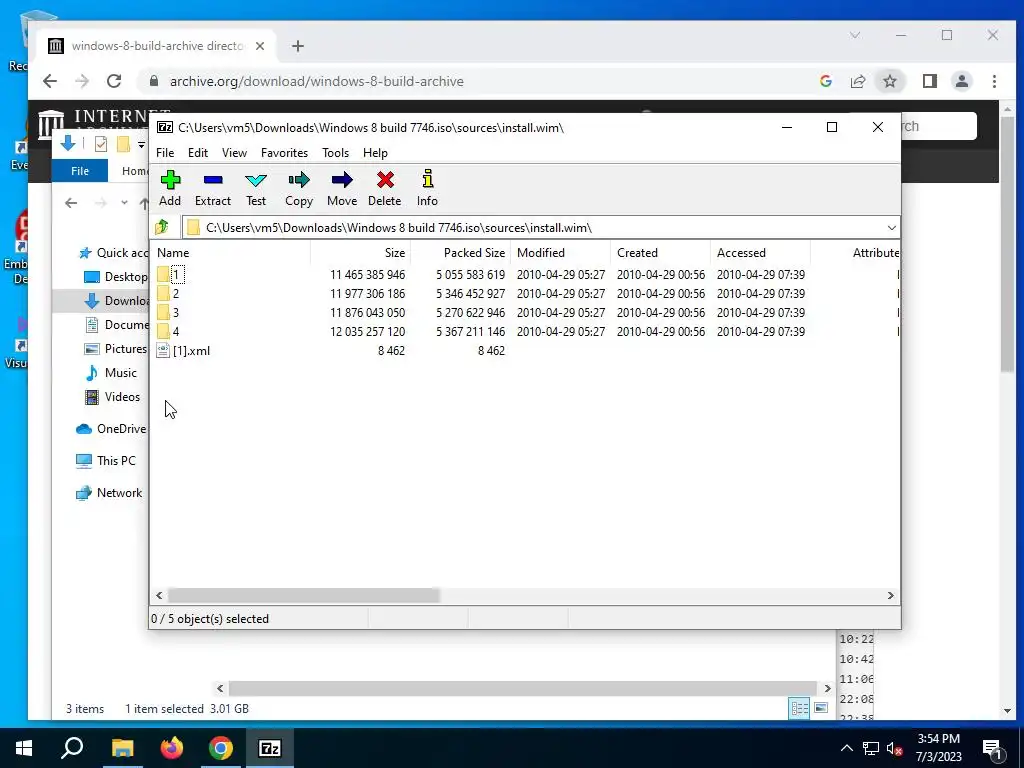Click packed size 5 367 211 146

(x=470, y=332)
